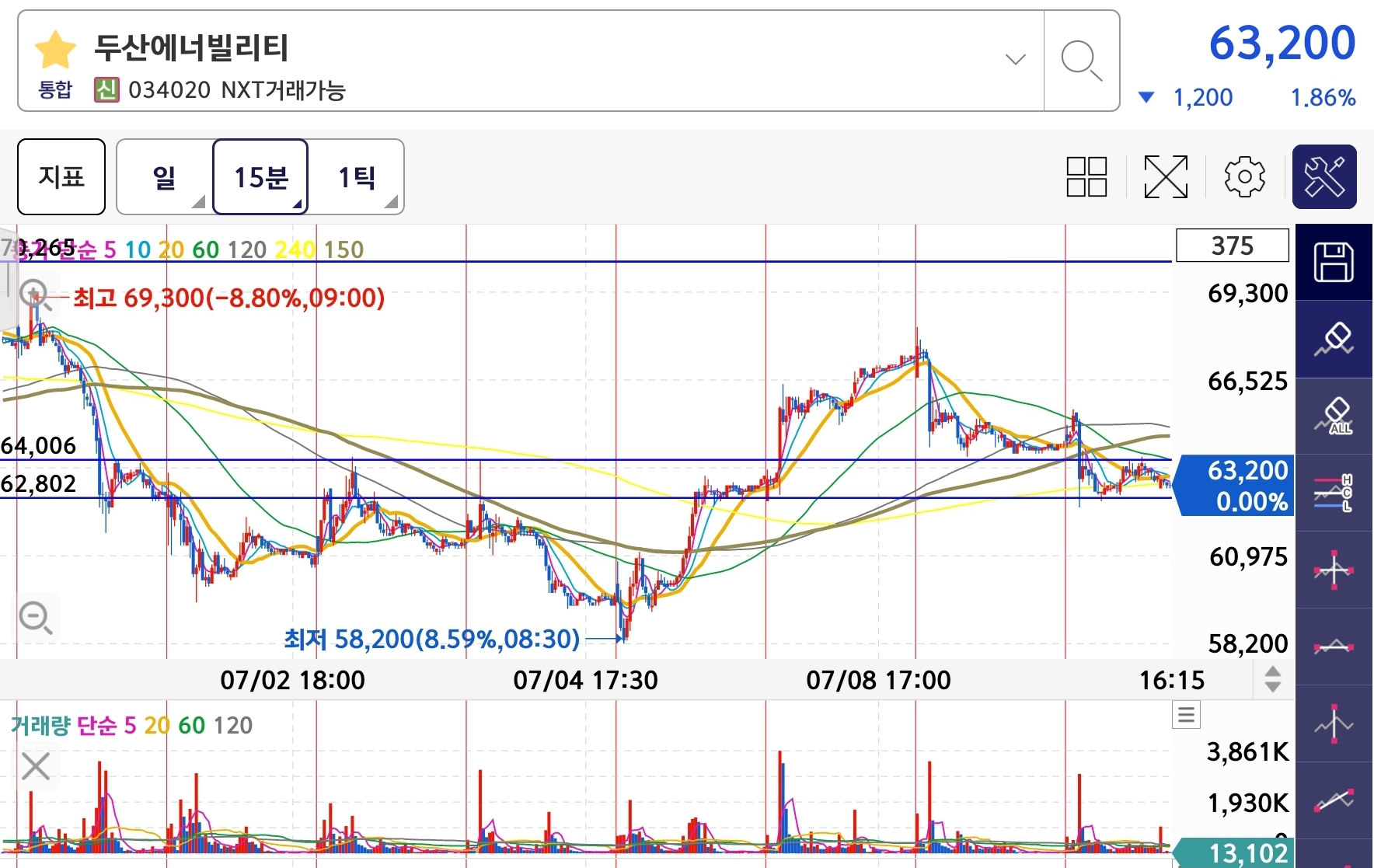Image resolution: width=1374 pixels, height=868 pixels.
Task: Click the 1.86% change rate text
Action: coord(1323,97)
